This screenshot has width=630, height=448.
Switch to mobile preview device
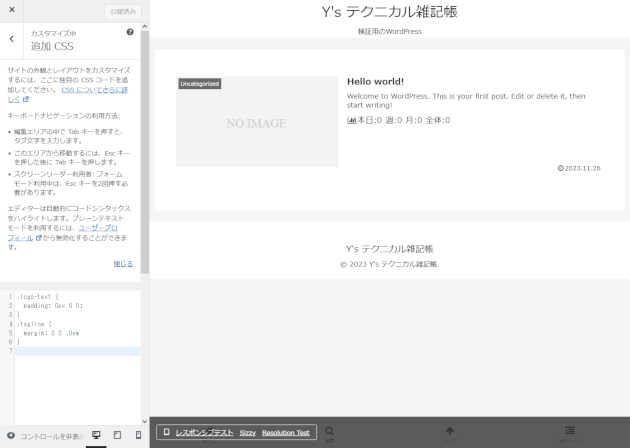coord(138,435)
